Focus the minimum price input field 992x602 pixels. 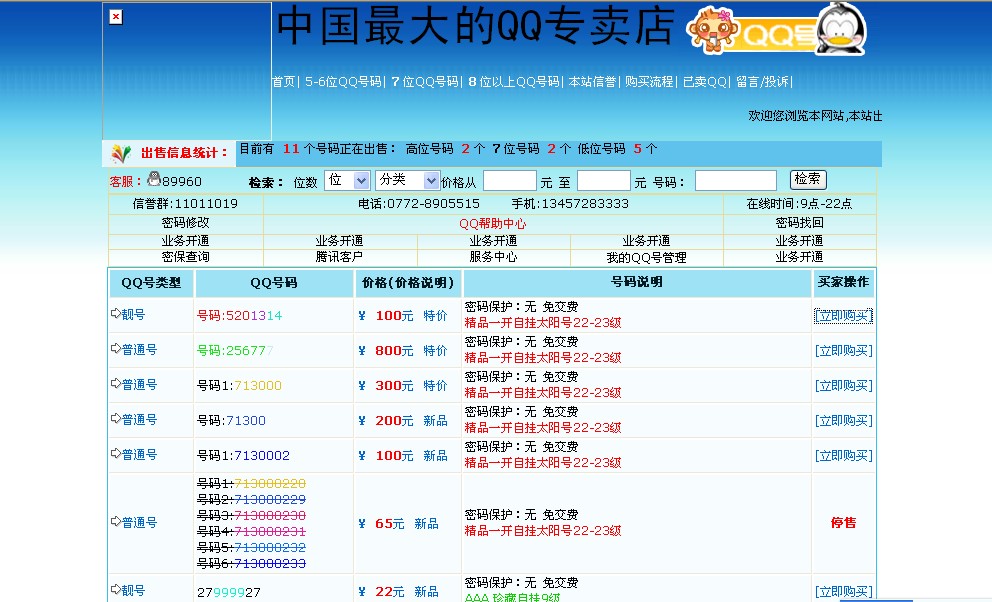tap(509, 181)
